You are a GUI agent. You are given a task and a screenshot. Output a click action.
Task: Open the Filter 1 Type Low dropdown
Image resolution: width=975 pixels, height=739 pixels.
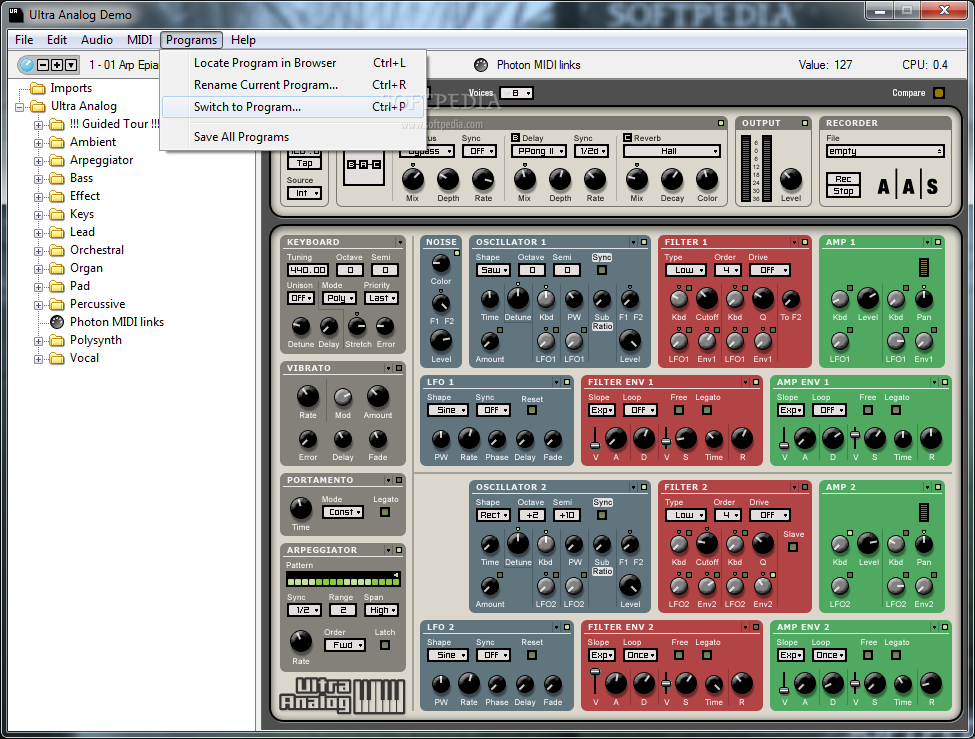686,270
